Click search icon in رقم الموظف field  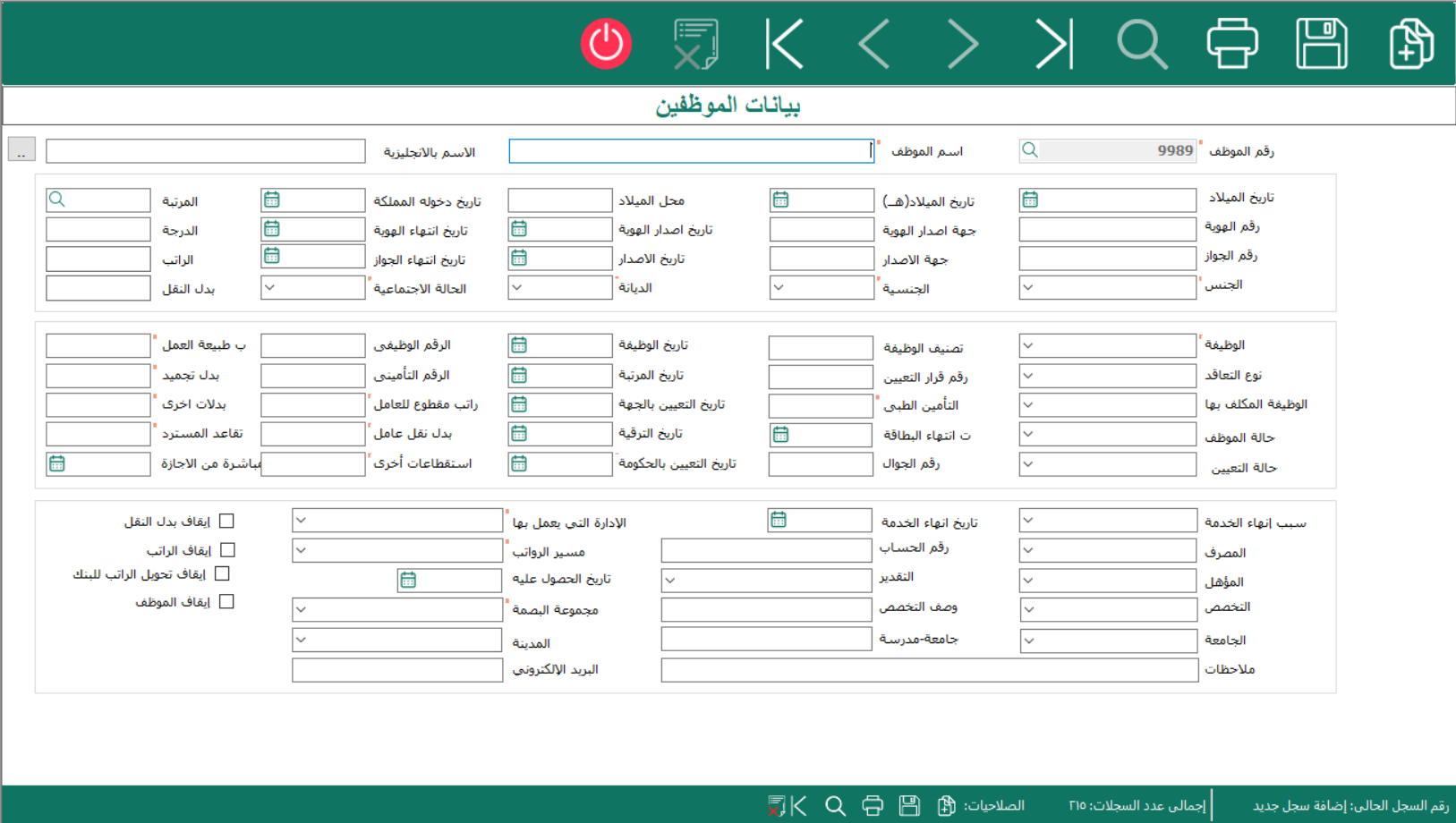(x=1030, y=150)
